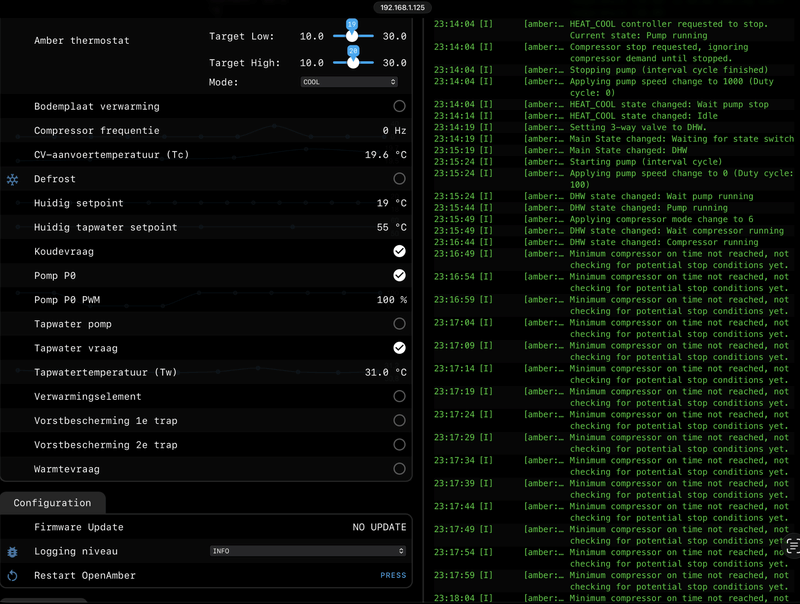Click the Pomp P0 checkmark status icon
This screenshot has height=604, width=800.
click(x=399, y=275)
